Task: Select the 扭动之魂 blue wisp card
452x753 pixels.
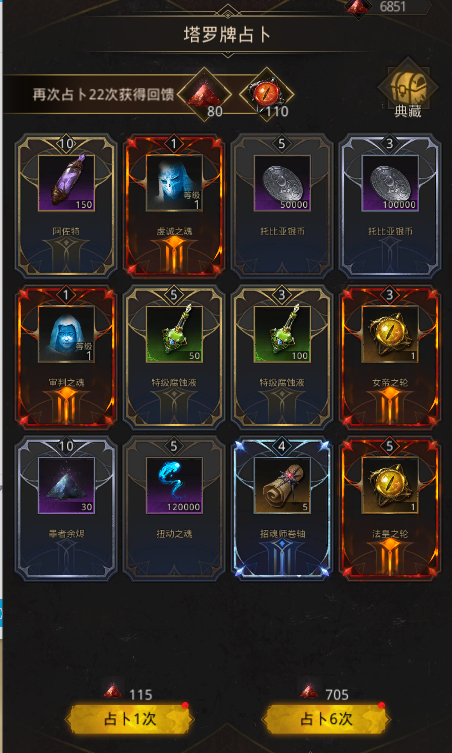Action: [174, 508]
